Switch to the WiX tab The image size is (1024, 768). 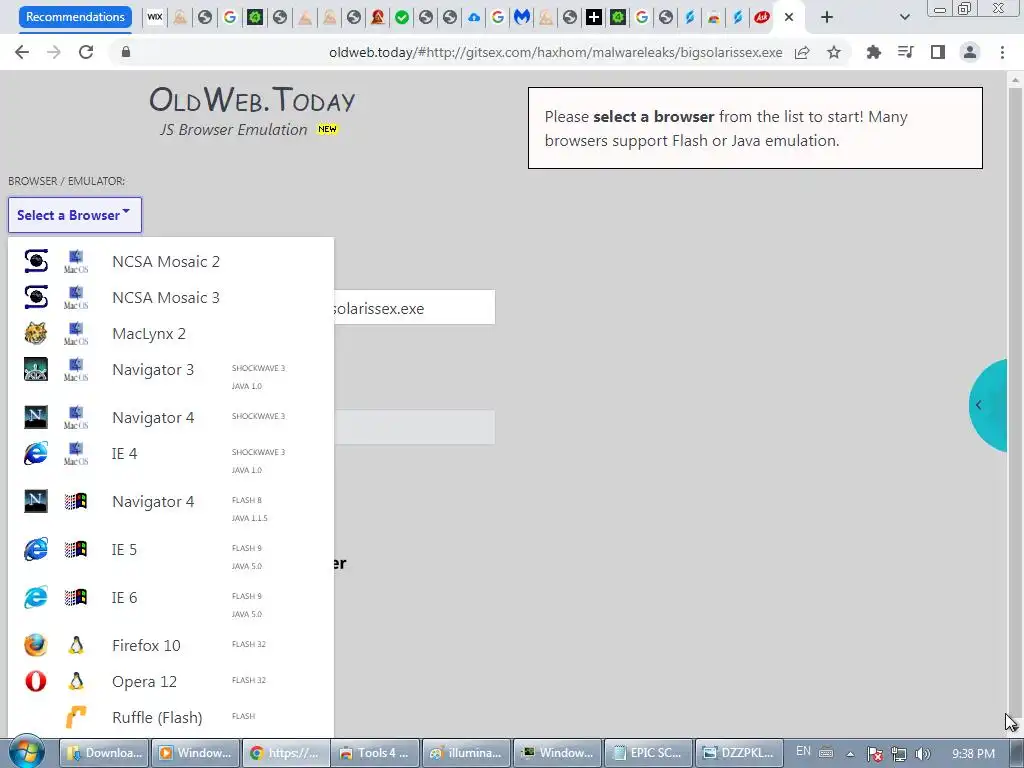(x=155, y=17)
